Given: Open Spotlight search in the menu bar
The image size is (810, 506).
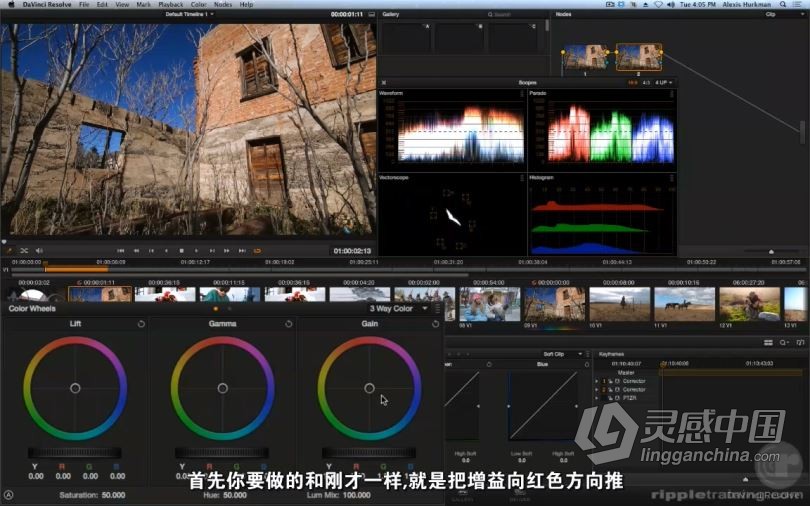Looking at the screenshot, I should pyautogui.click(x=783, y=4).
